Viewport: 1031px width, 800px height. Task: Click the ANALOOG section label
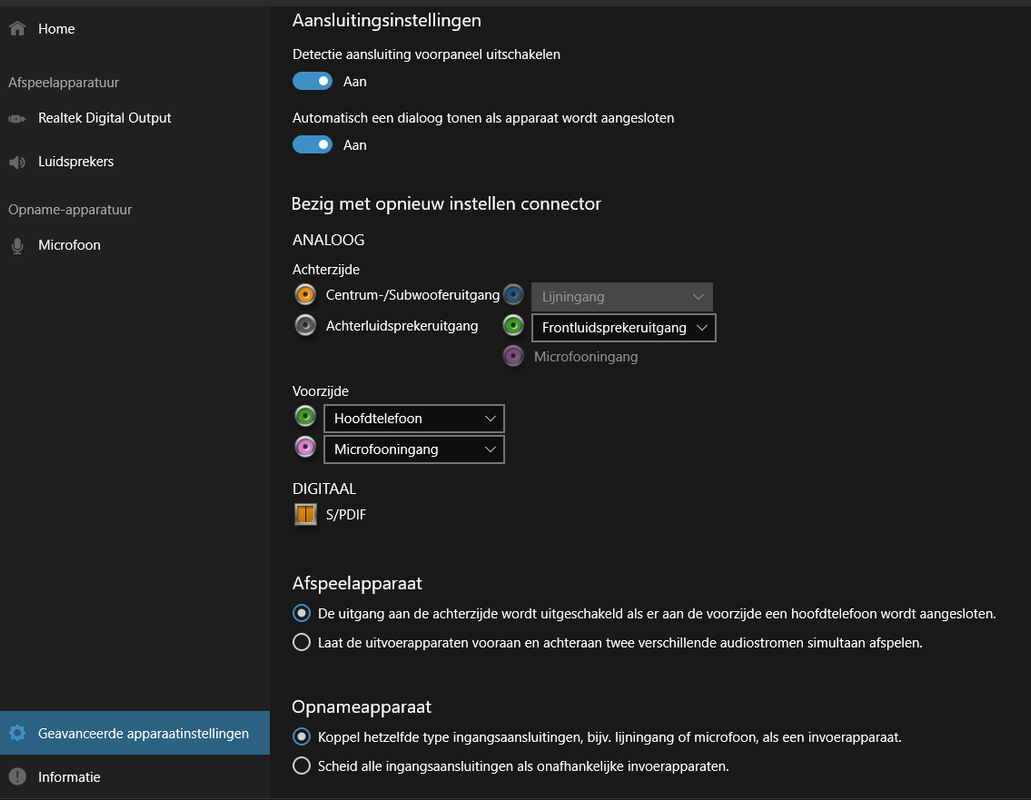[328, 240]
